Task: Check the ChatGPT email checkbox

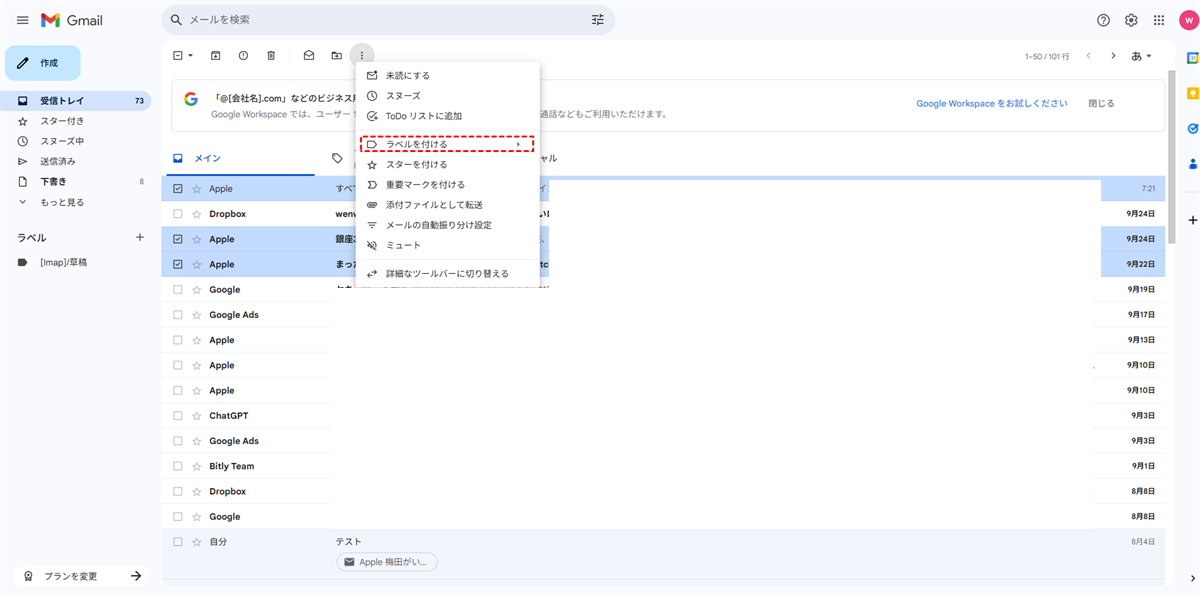Action: point(178,416)
